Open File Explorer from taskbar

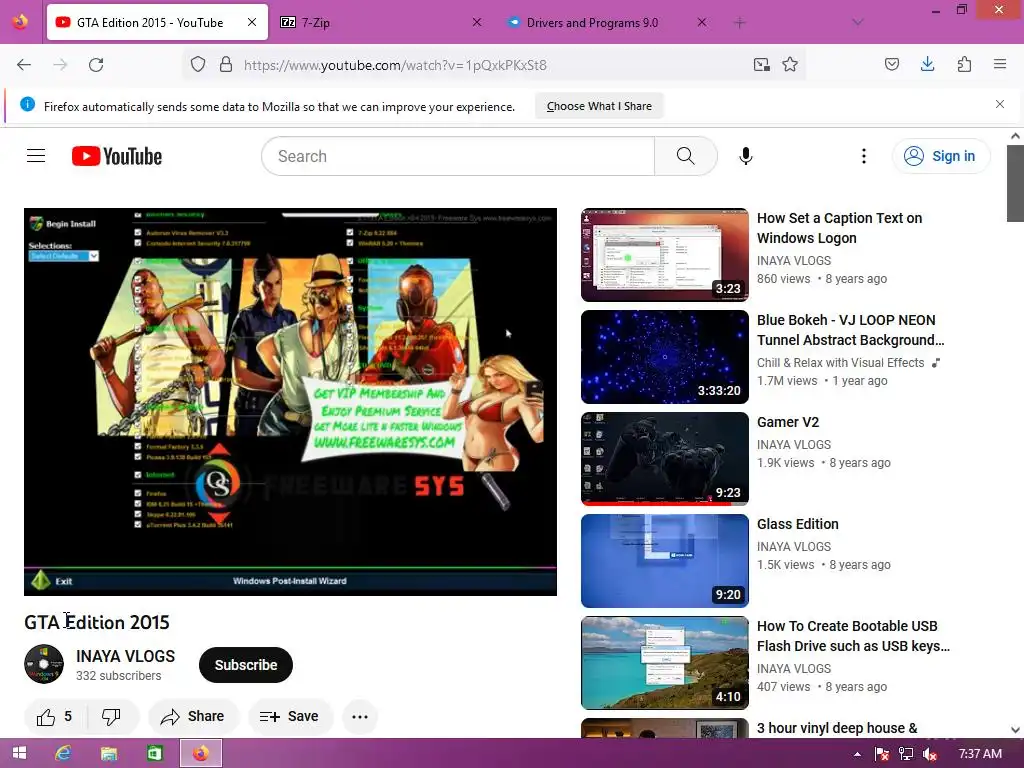[108, 754]
